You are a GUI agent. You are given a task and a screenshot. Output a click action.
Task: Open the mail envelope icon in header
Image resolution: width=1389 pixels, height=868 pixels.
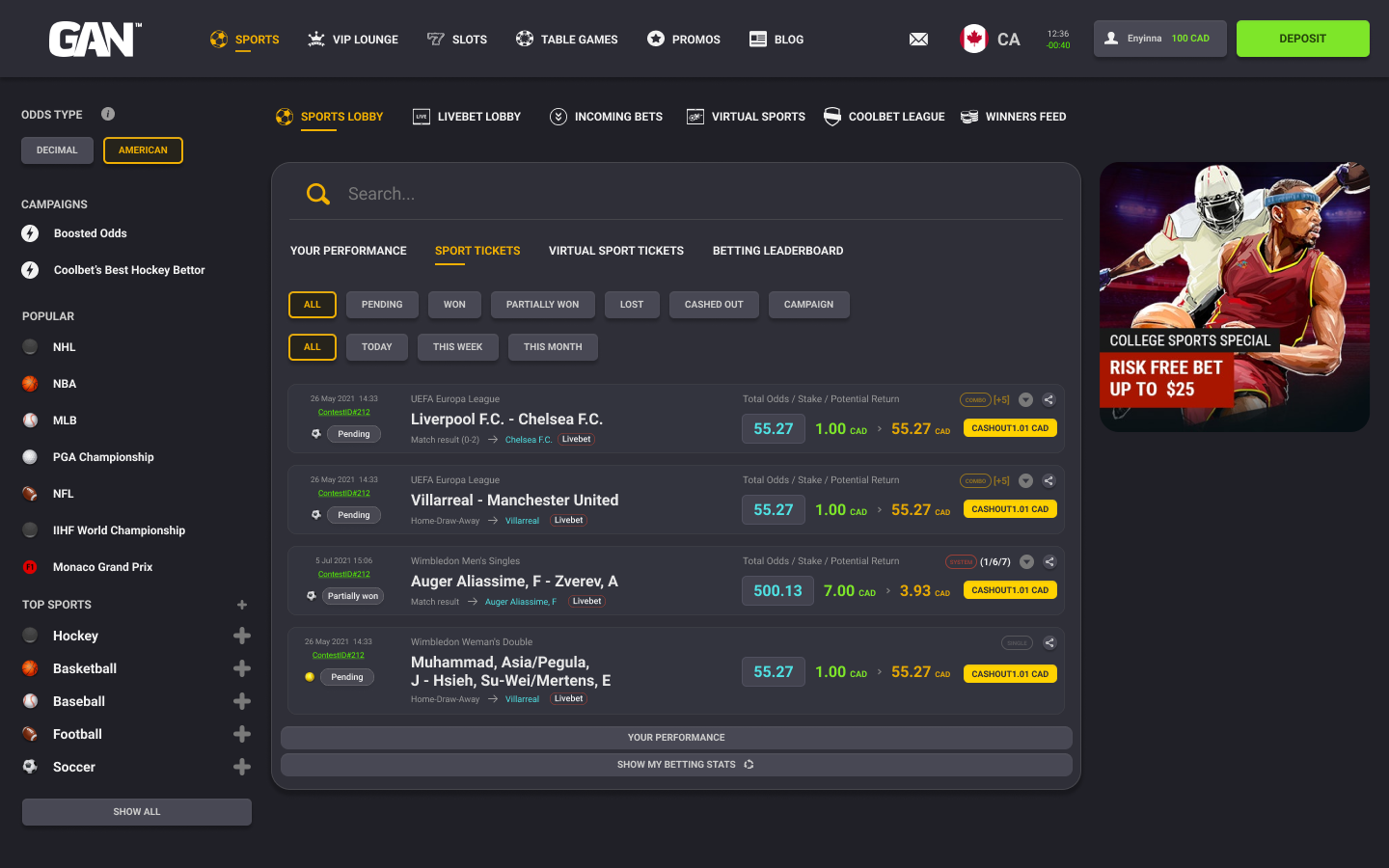(x=918, y=40)
